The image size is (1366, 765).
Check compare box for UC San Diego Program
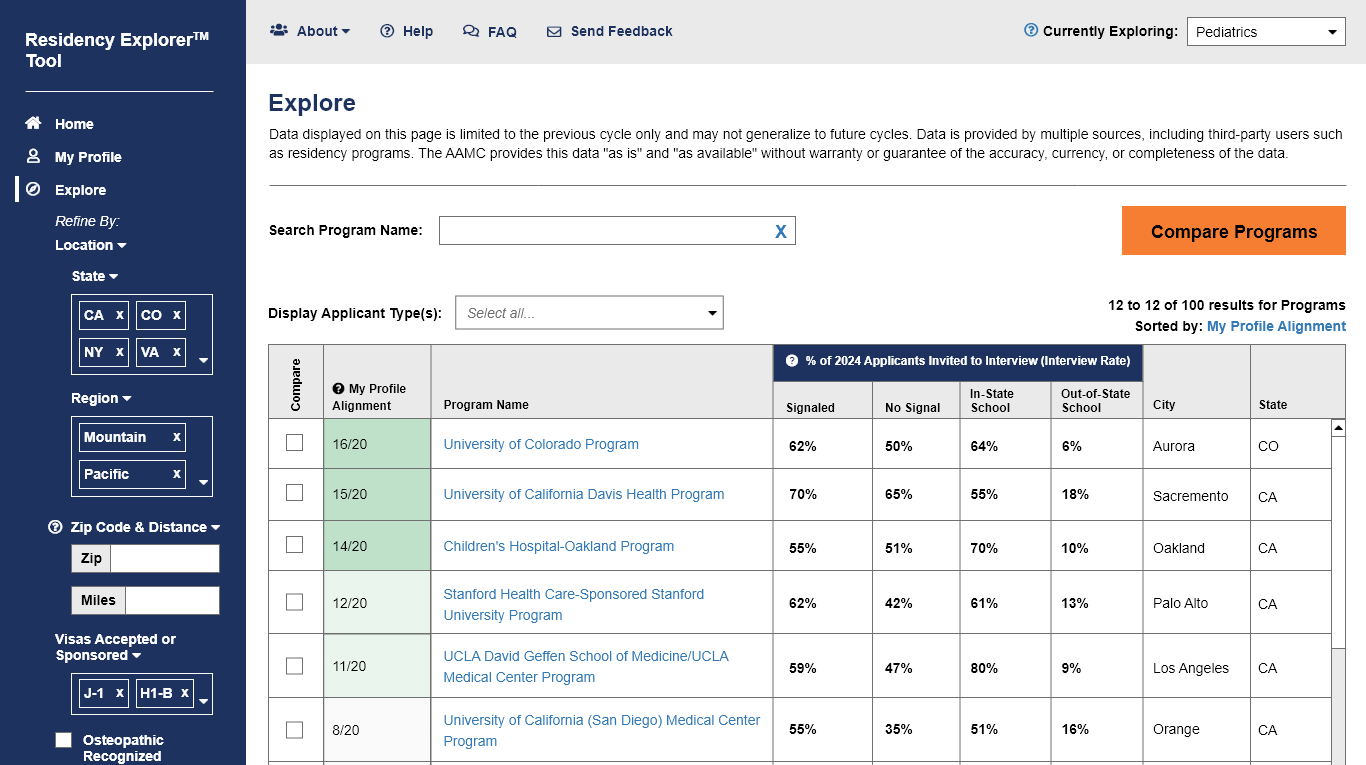pos(294,729)
